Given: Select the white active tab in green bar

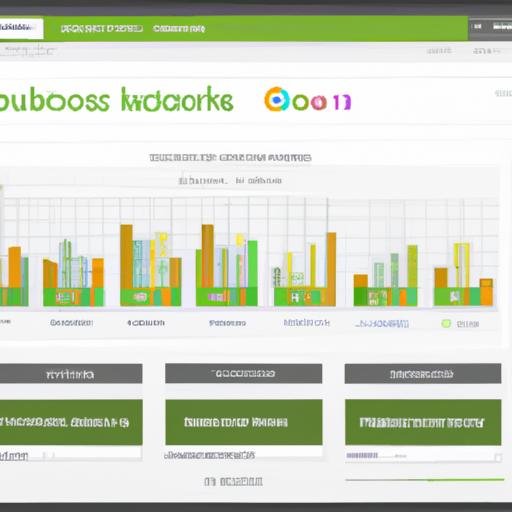Looking at the screenshot, I should pyautogui.click(x=21, y=28).
